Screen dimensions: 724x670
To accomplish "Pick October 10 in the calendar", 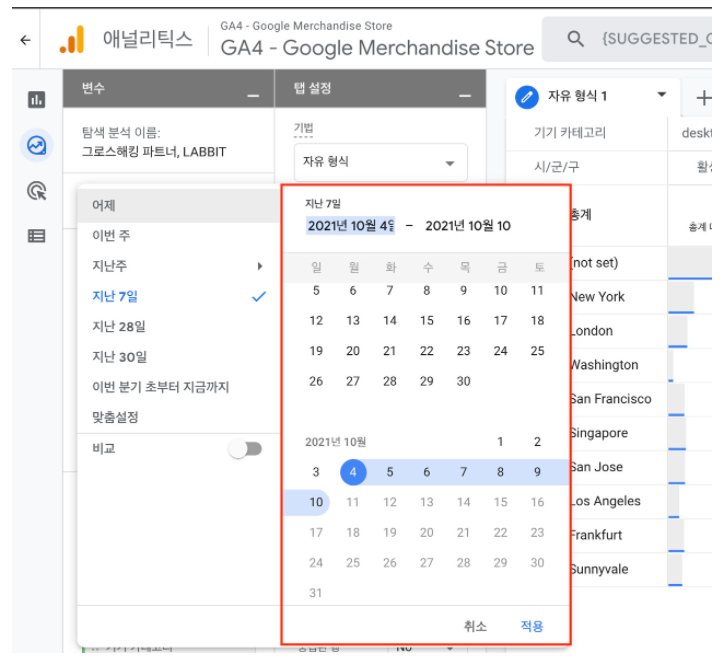I will [x=316, y=502].
